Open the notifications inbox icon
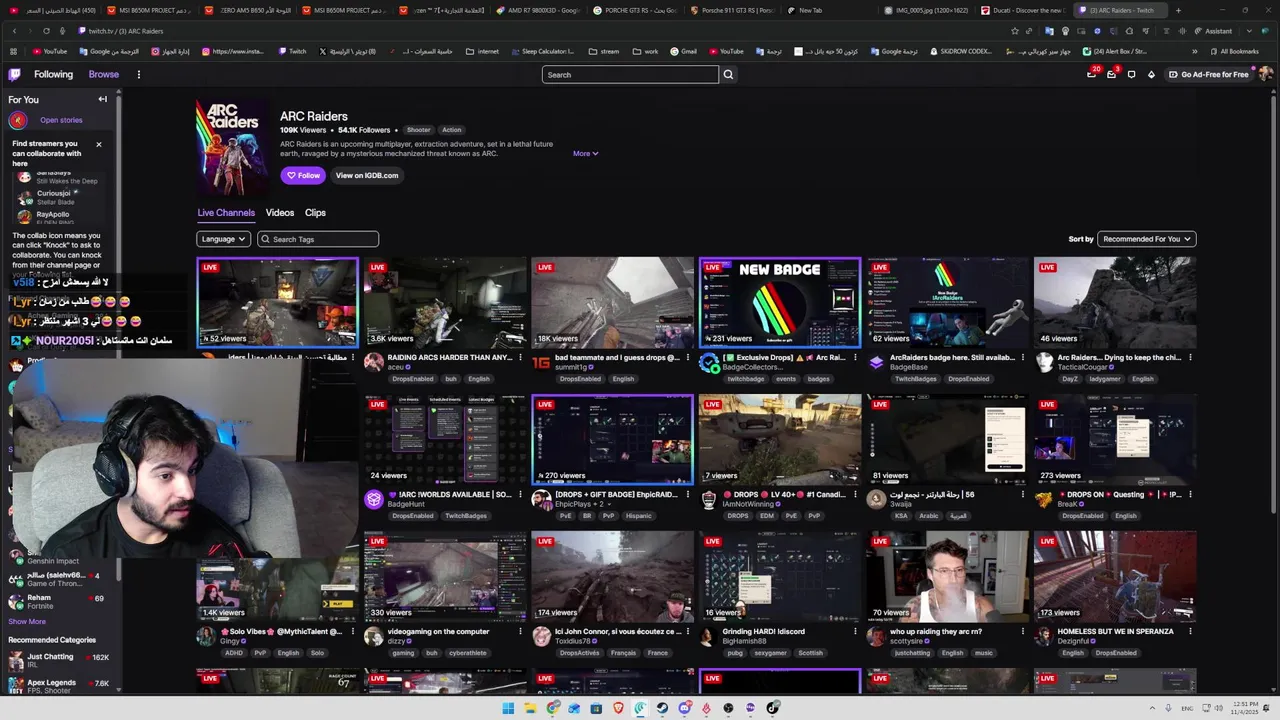1280x720 pixels. pos(1111,74)
